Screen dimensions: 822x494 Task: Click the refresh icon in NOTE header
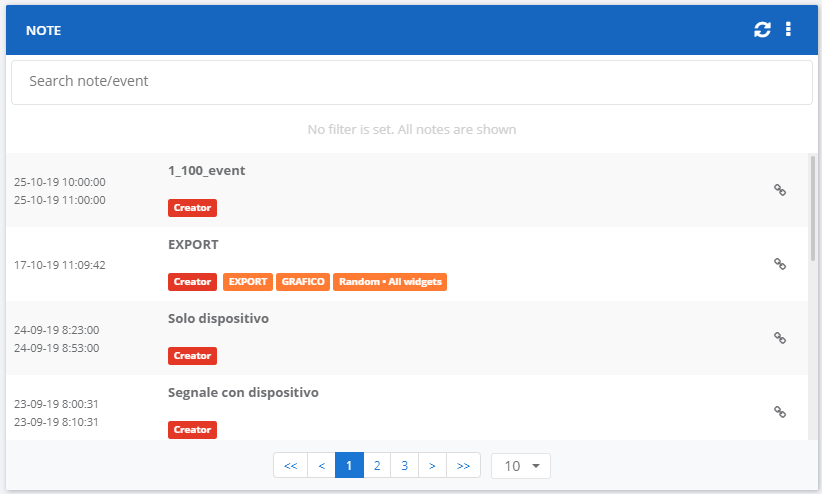[762, 29]
